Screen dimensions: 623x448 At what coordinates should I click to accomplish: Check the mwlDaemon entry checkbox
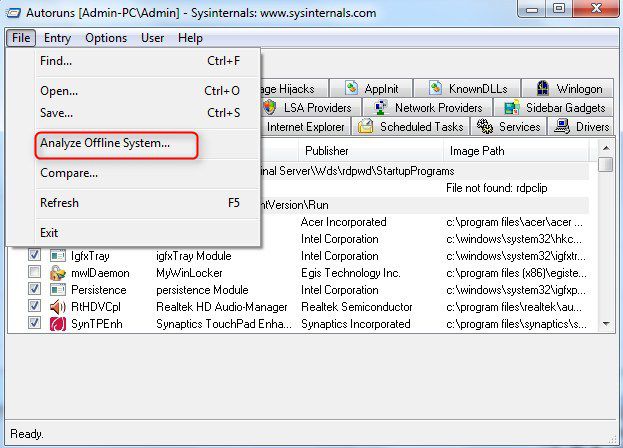pyautogui.click(x=34, y=272)
